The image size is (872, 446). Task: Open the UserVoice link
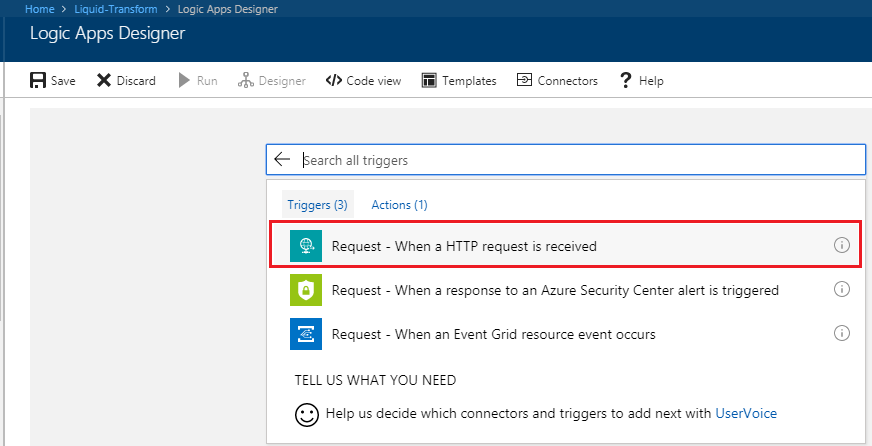(746, 413)
